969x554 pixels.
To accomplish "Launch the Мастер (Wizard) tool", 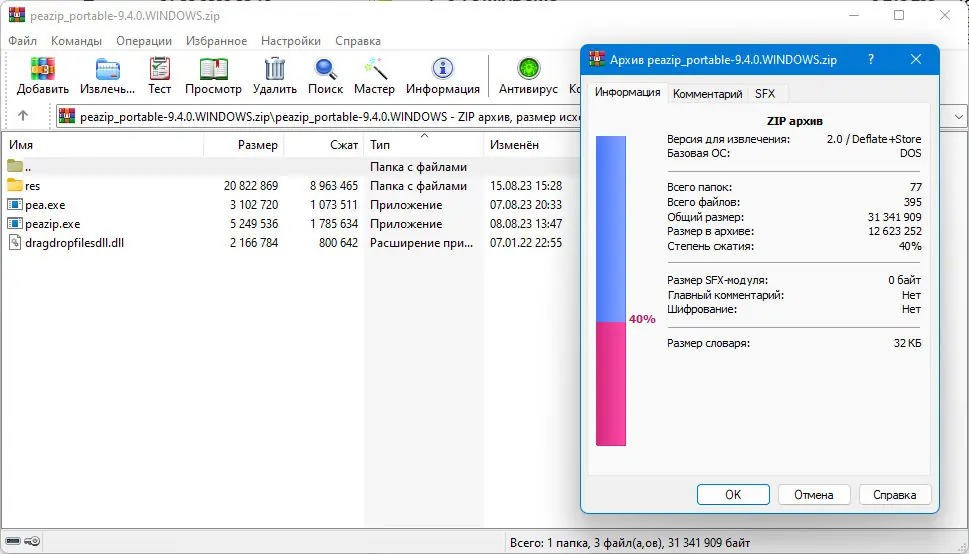I will click(374, 69).
